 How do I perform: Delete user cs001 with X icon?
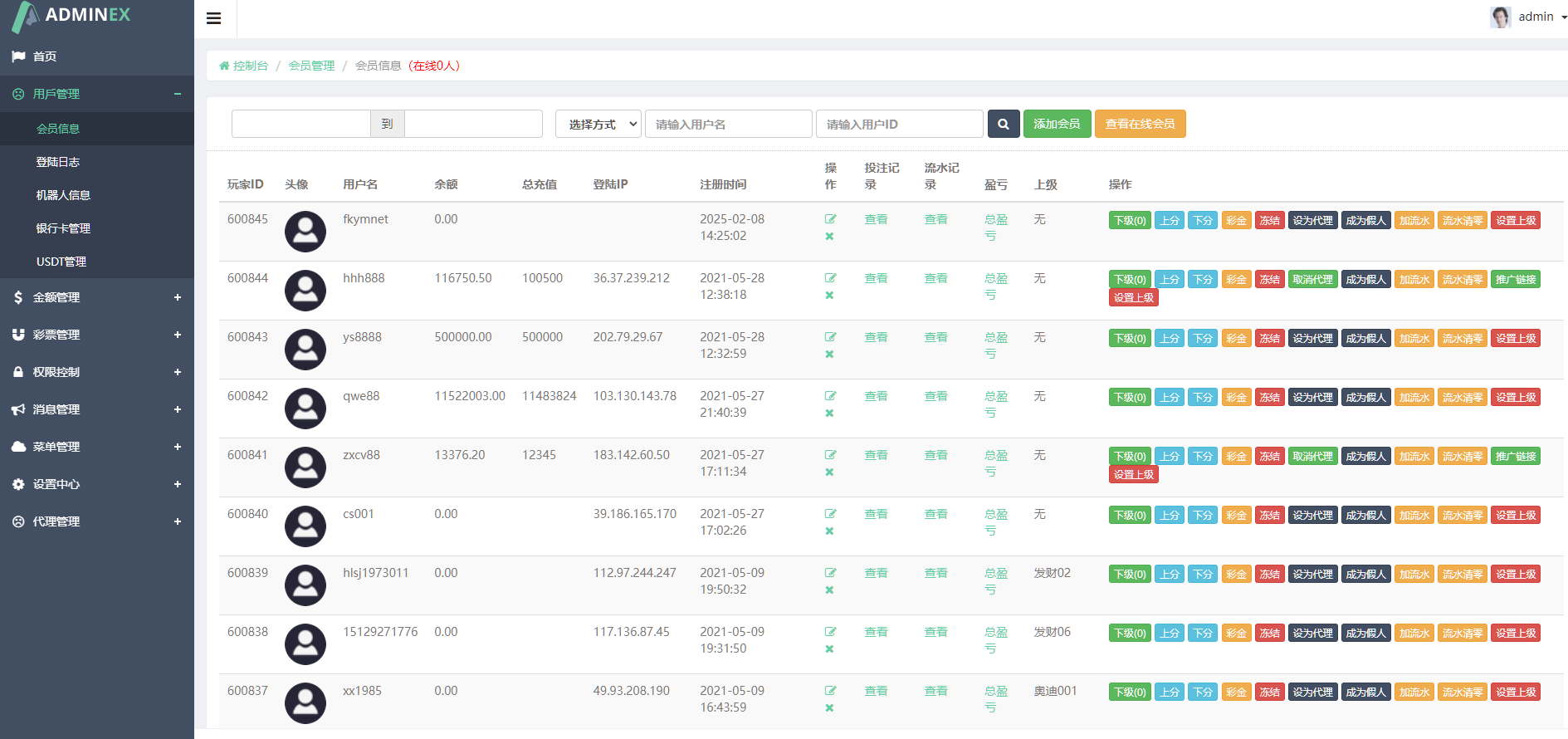tap(829, 531)
